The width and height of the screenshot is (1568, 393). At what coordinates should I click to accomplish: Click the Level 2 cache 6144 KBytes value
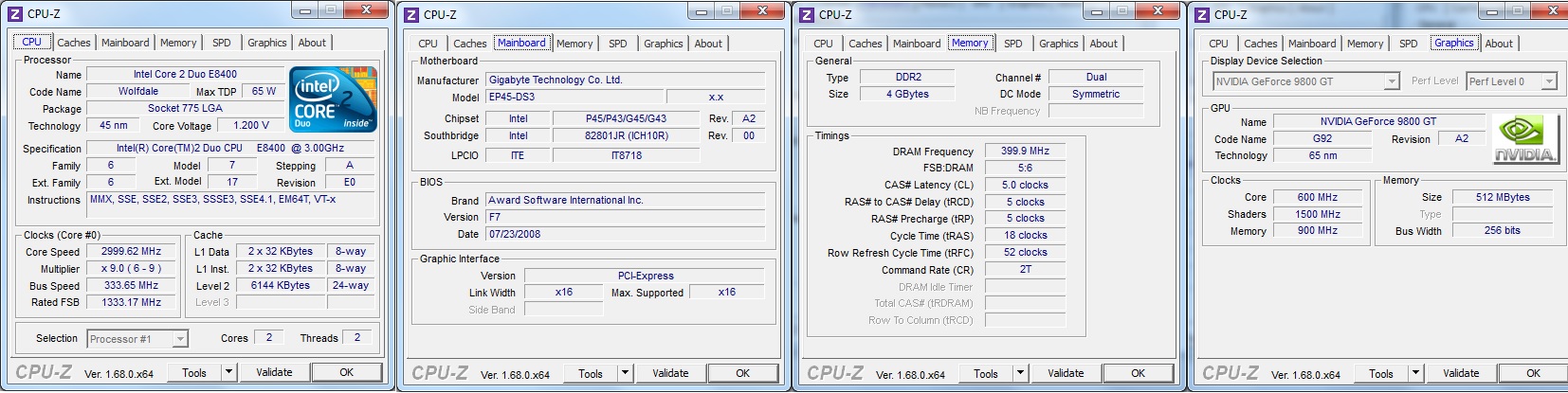point(281,286)
